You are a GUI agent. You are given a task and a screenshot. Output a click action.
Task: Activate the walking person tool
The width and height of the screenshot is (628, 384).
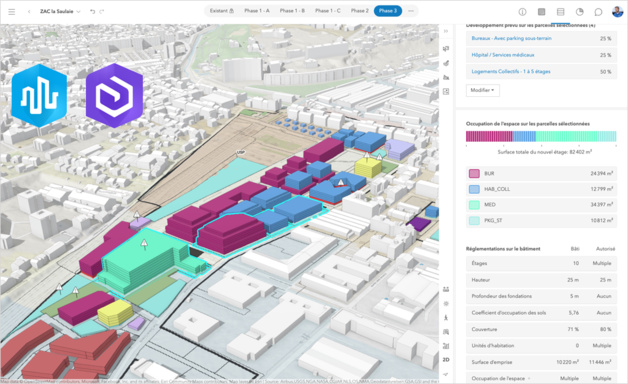pyautogui.click(x=446, y=318)
